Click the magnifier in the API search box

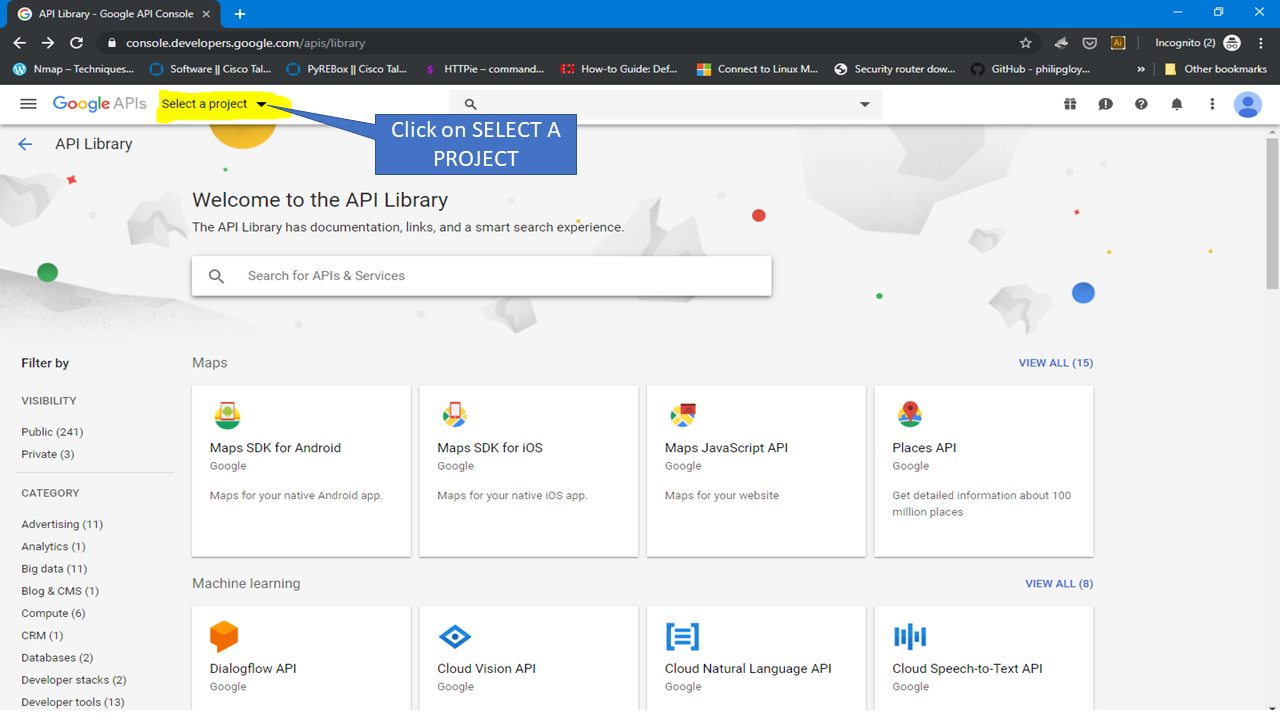[x=217, y=276]
